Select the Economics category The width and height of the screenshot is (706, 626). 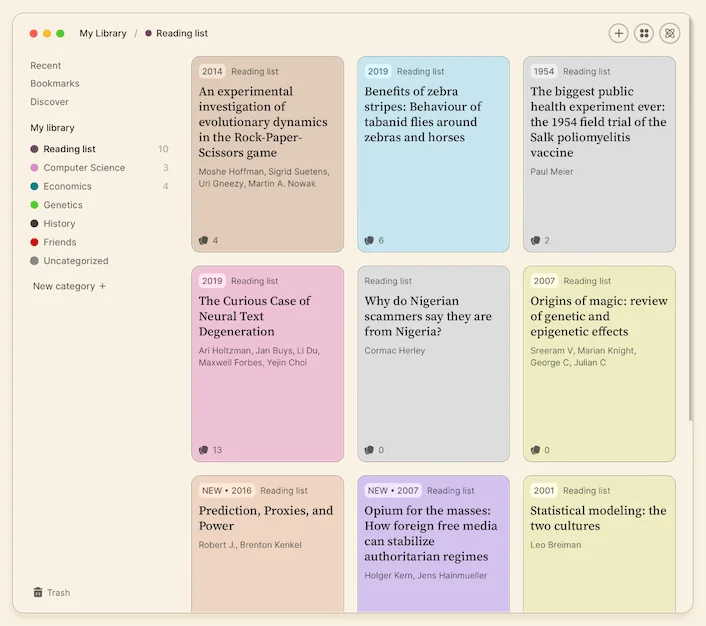(x=67, y=186)
